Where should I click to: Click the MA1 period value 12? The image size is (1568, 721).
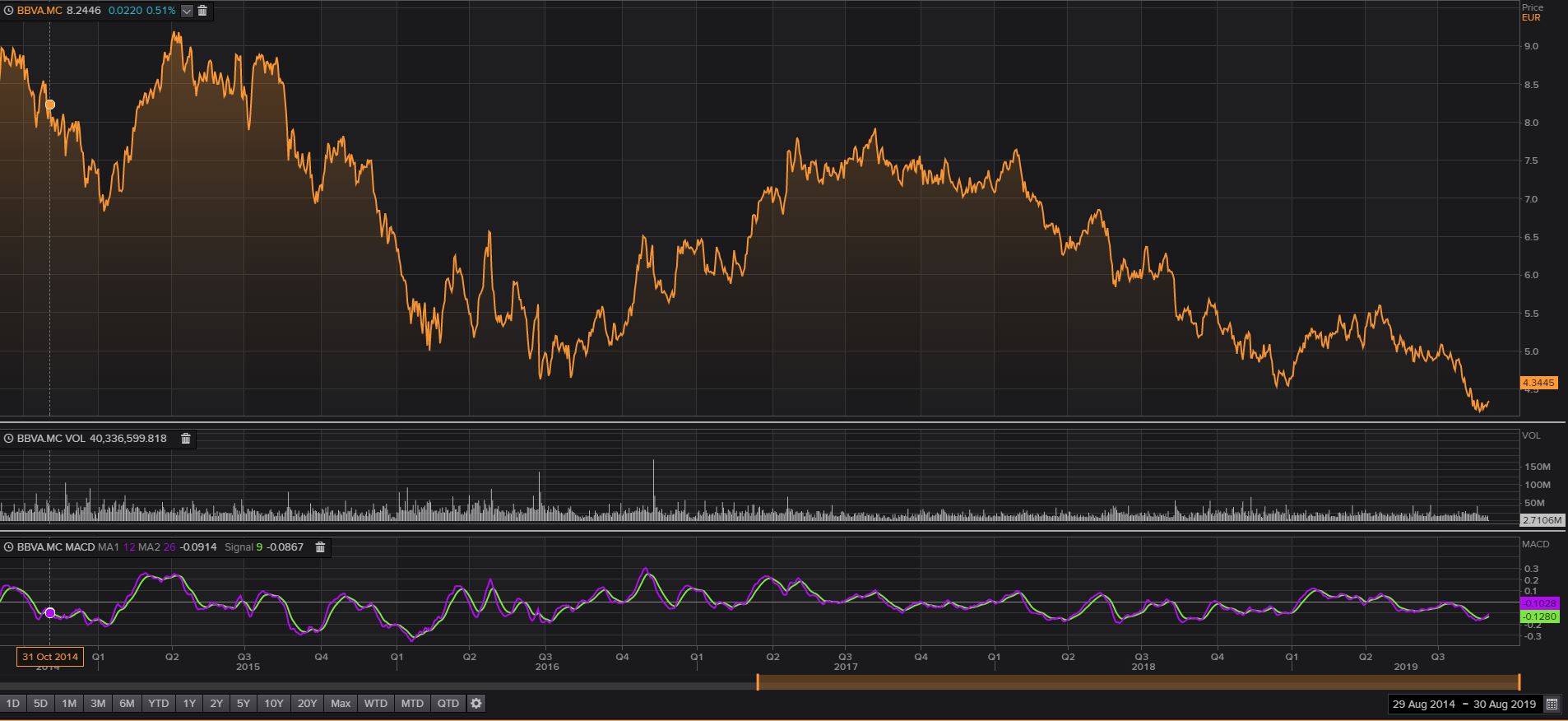(129, 547)
